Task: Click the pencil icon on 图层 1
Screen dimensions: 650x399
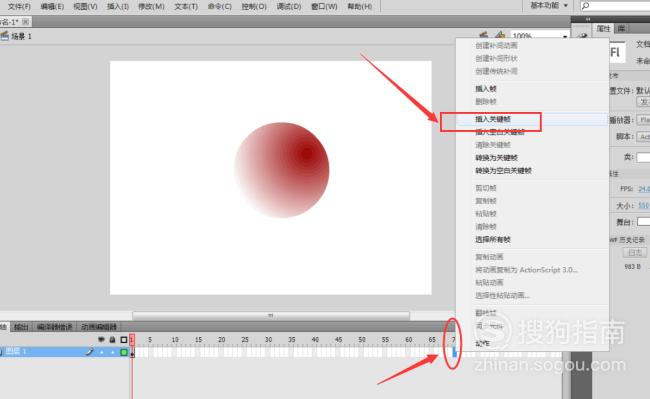Action: coord(89,352)
